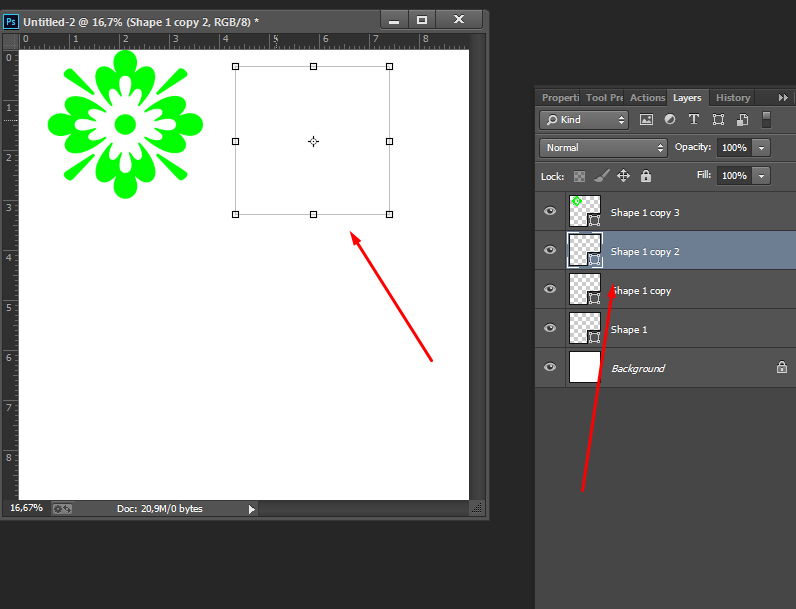Lock layer position icon
This screenshot has height=609, width=796.
pos(623,176)
